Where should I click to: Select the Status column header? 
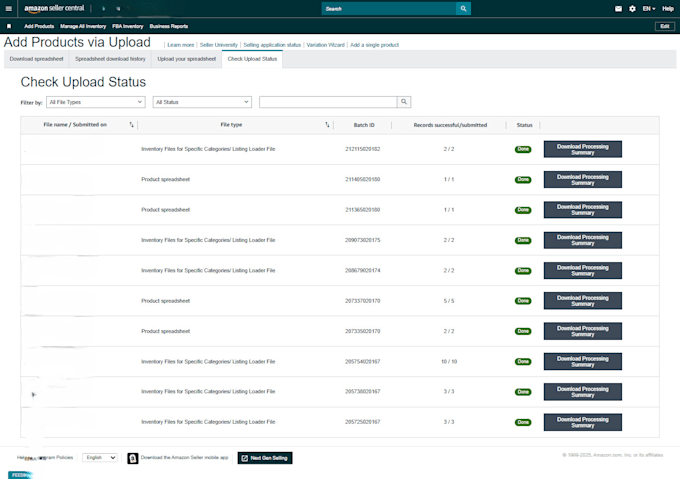tap(524, 125)
